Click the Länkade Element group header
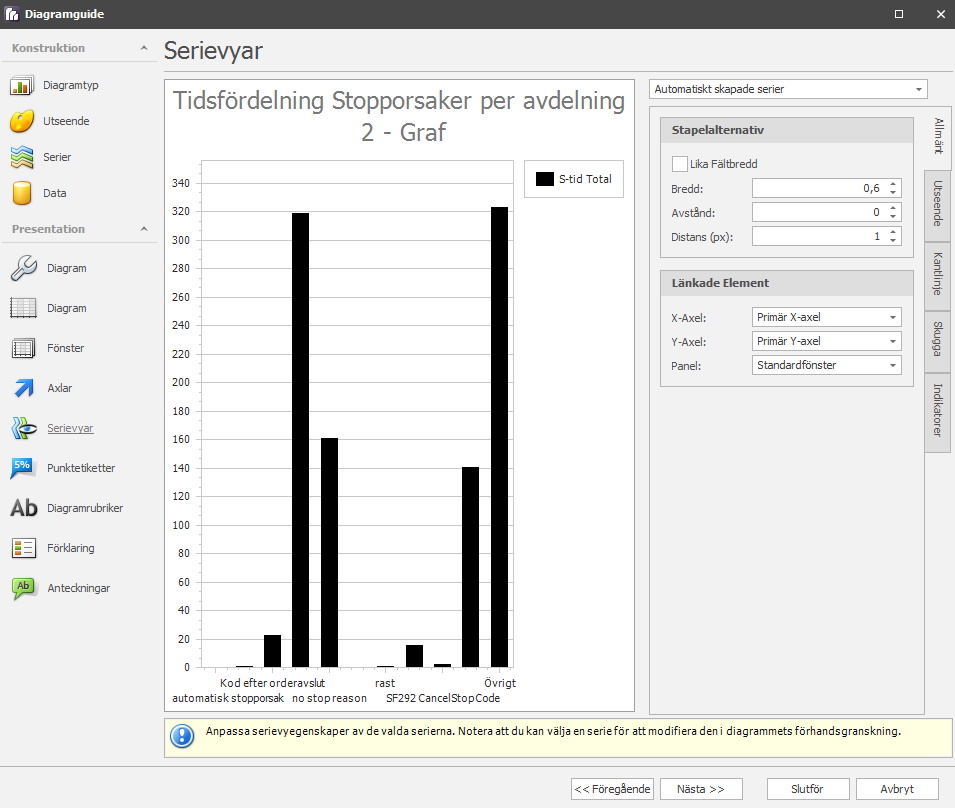Screen dimensions: 955x808 click(787, 283)
